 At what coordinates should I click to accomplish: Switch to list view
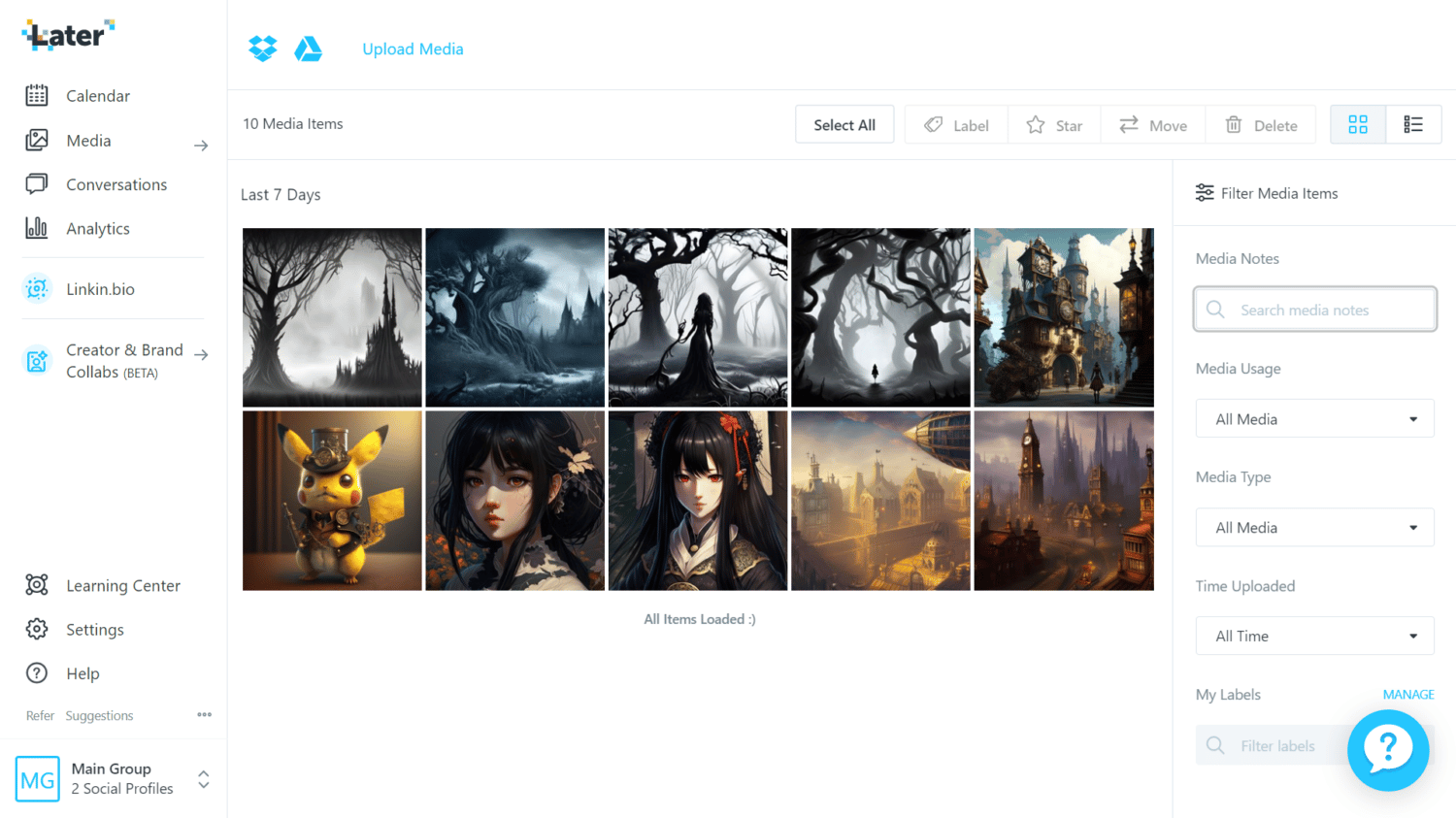1413,124
